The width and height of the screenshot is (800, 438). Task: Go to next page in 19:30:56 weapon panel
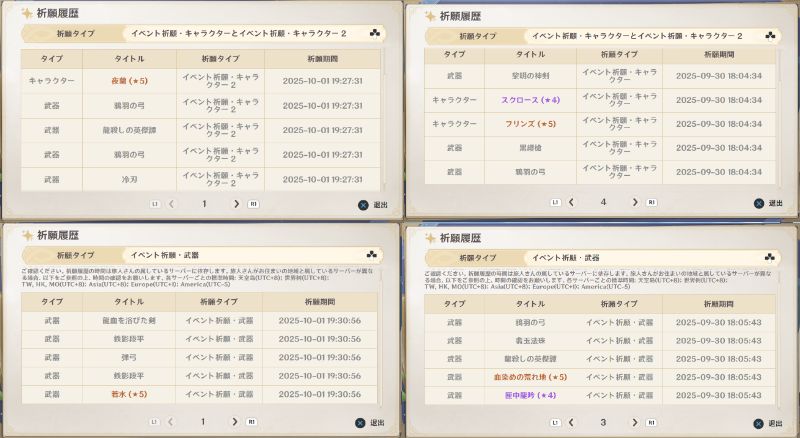[235, 422]
